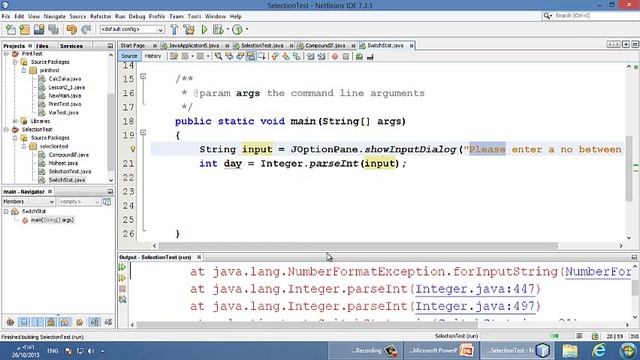The width and height of the screenshot is (640, 360).
Task: Toggle Show Inner Classes filter in Navigator
Action: tap(65, 322)
